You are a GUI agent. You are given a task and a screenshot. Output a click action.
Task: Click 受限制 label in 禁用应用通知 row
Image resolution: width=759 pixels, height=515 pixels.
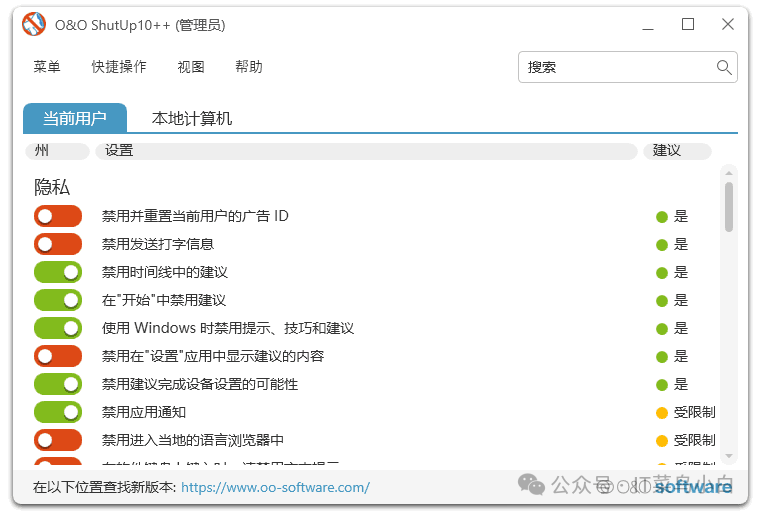(694, 412)
